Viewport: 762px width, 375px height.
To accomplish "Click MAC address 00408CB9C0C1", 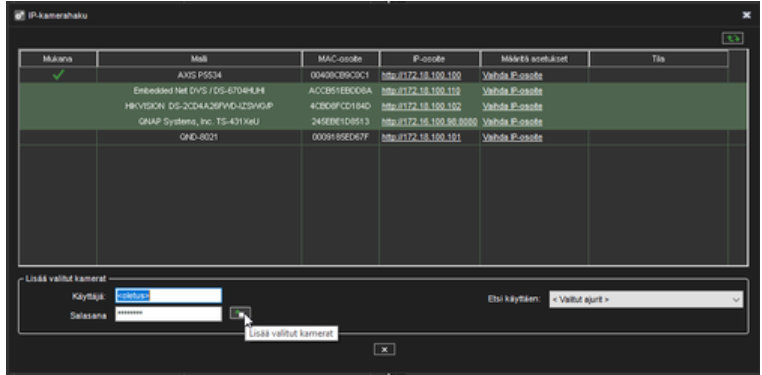I will click(340, 75).
